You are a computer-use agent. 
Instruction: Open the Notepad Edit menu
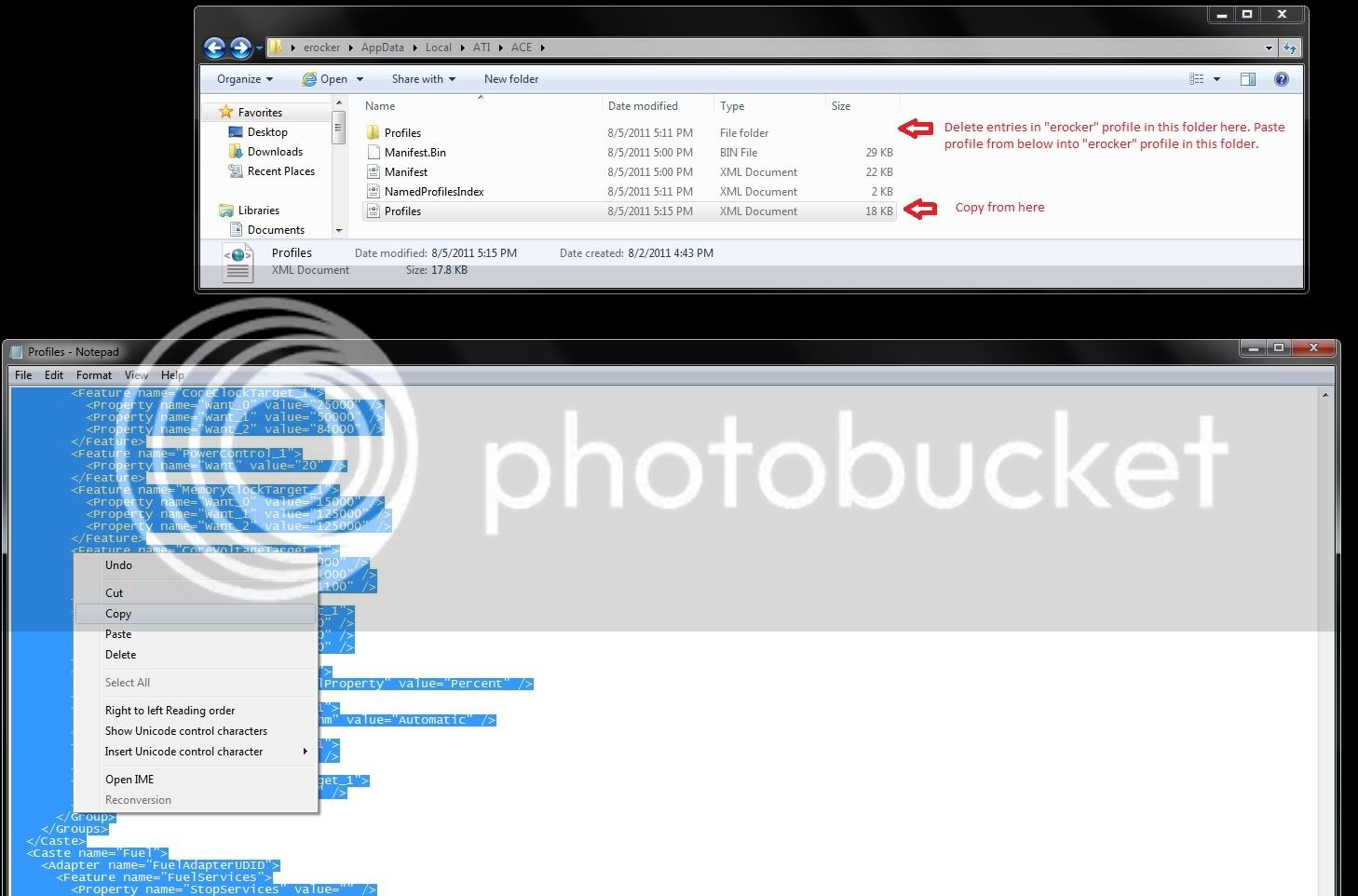(x=54, y=375)
